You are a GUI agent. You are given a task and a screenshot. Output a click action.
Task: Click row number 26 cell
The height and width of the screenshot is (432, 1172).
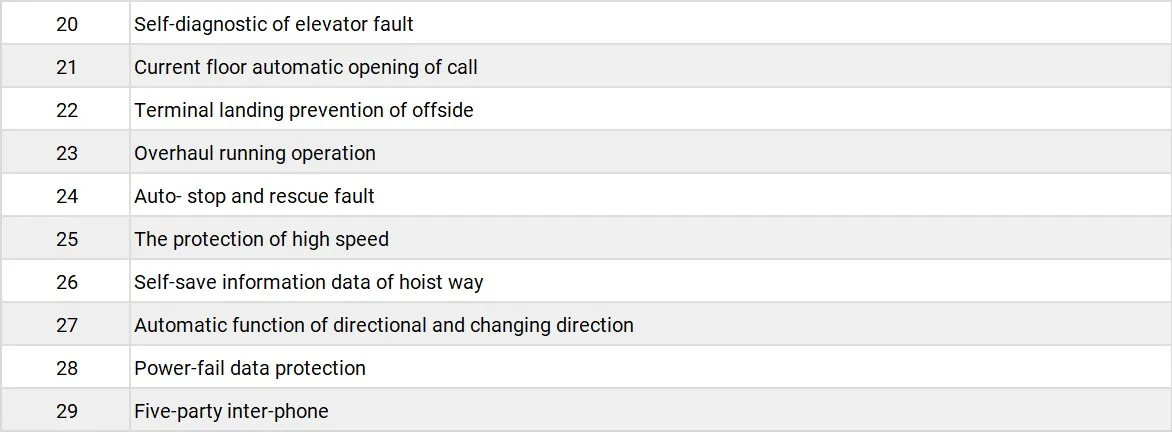pos(67,282)
